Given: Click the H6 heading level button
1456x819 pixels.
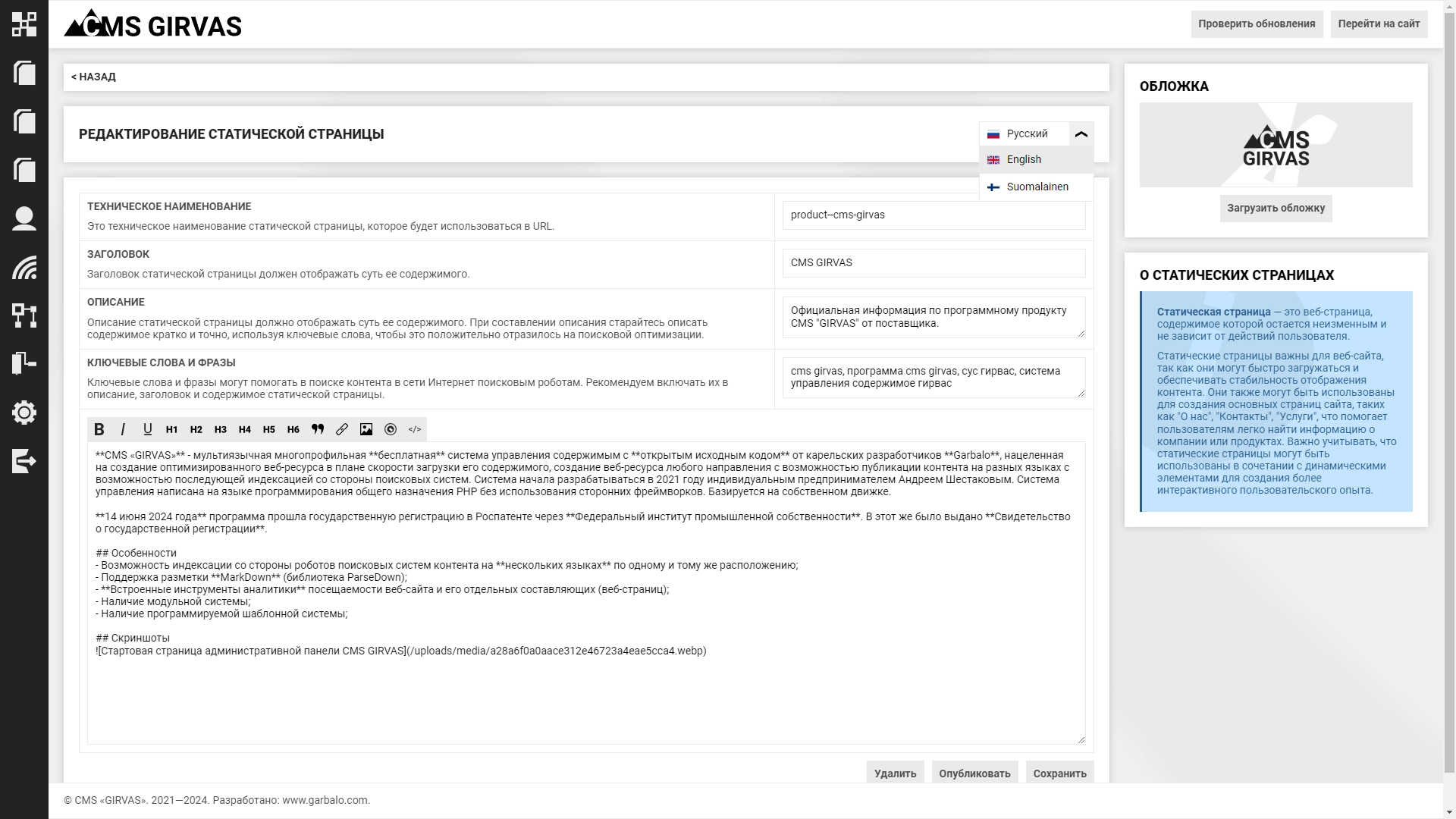Looking at the screenshot, I should (x=293, y=429).
